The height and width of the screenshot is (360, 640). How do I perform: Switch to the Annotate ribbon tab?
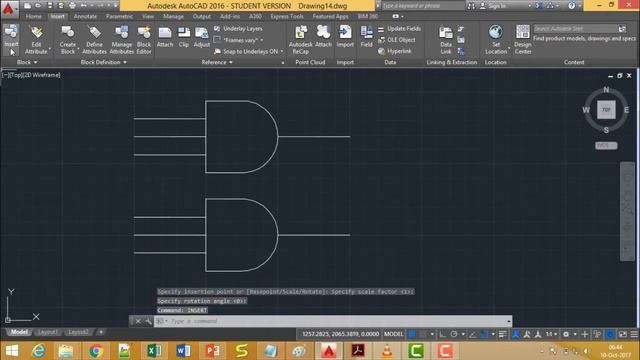click(x=85, y=16)
